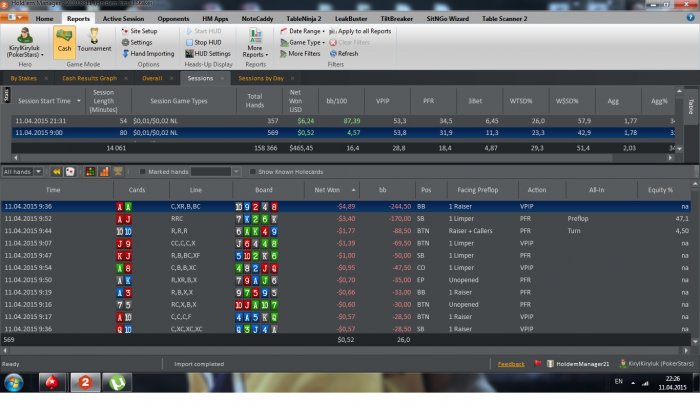Open the SitNGo Wizard ribbon tab
This screenshot has height=409, width=700.
pos(447,19)
